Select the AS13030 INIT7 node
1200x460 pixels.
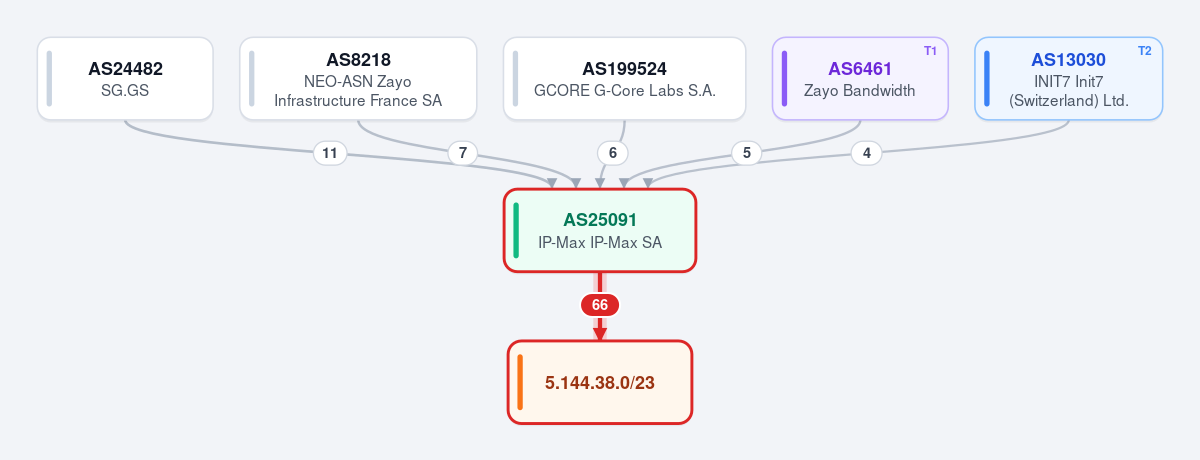pos(1068,79)
